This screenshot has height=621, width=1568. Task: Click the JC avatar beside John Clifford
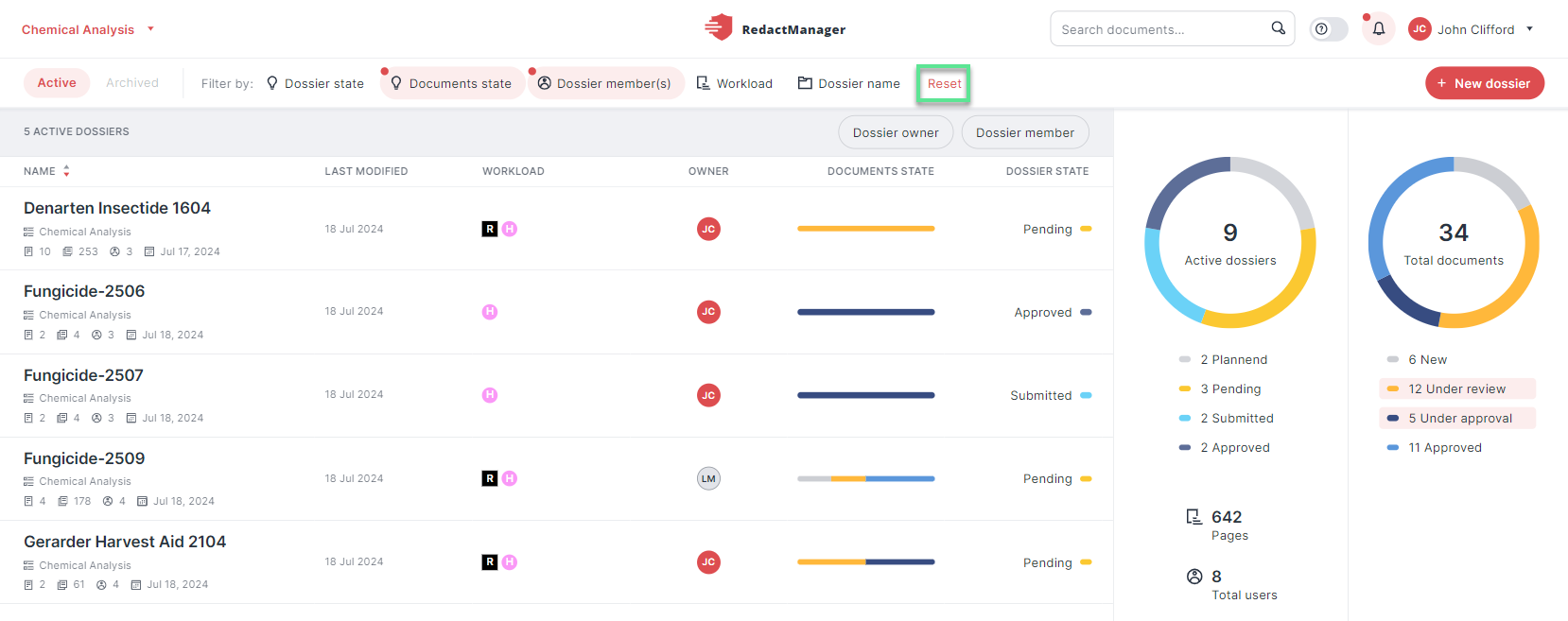coord(1420,29)
